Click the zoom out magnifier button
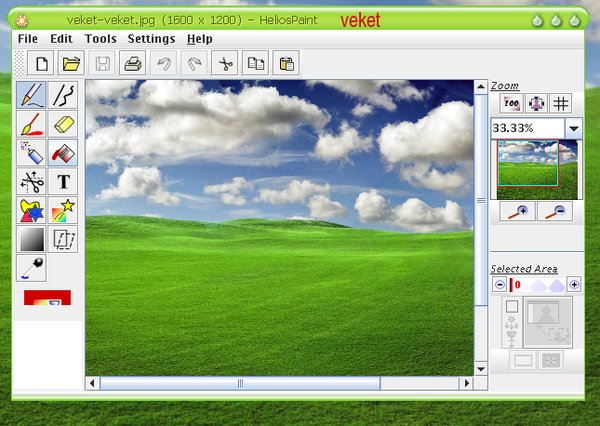The image size is (600, 426). pyautogui.click(x=555, y=212)
